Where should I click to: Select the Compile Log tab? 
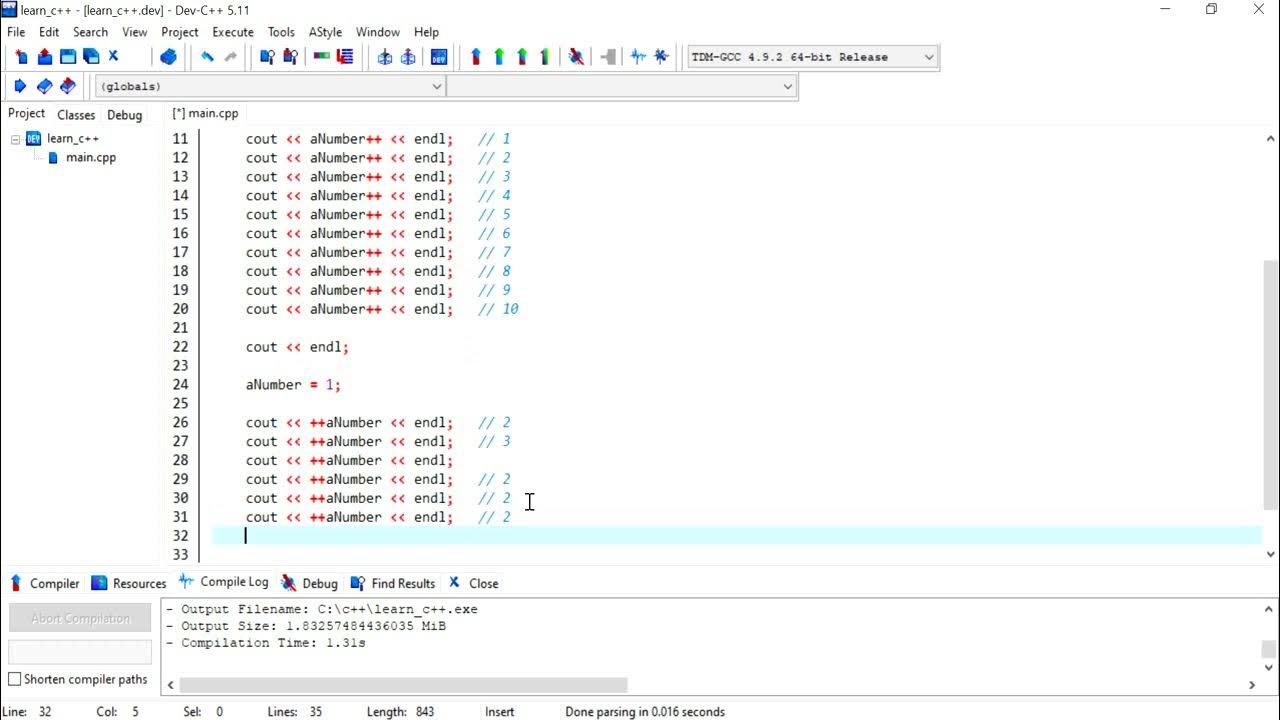coord(224,582)
